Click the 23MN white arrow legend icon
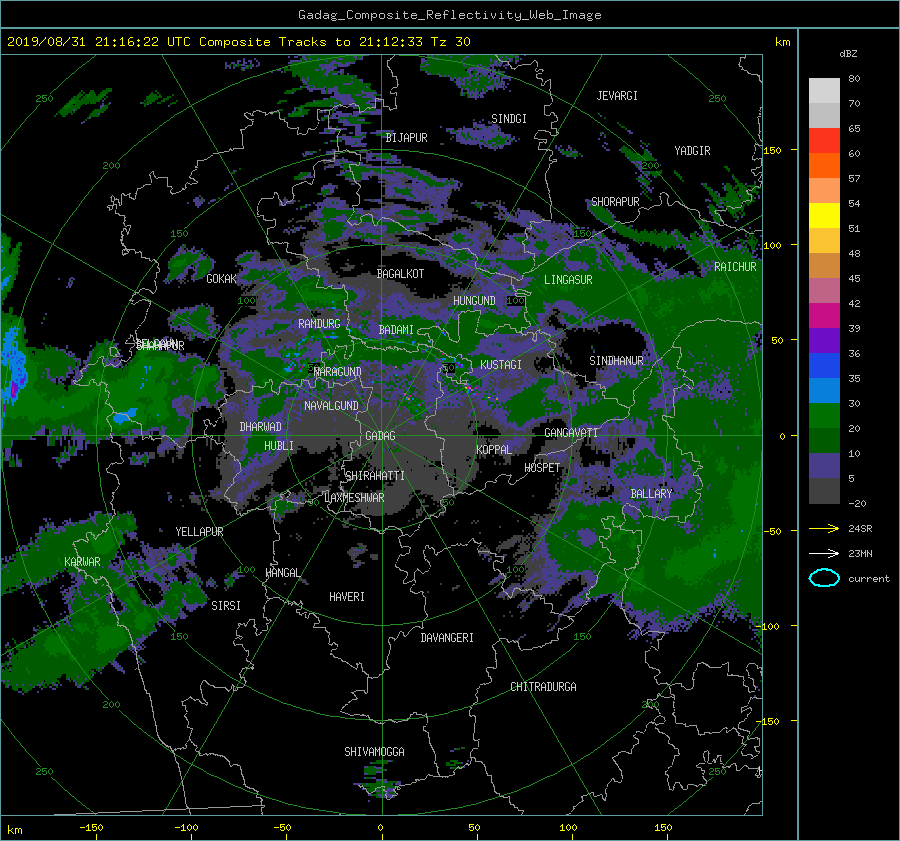Screen dimensions: 900x841 click(824, 553)
